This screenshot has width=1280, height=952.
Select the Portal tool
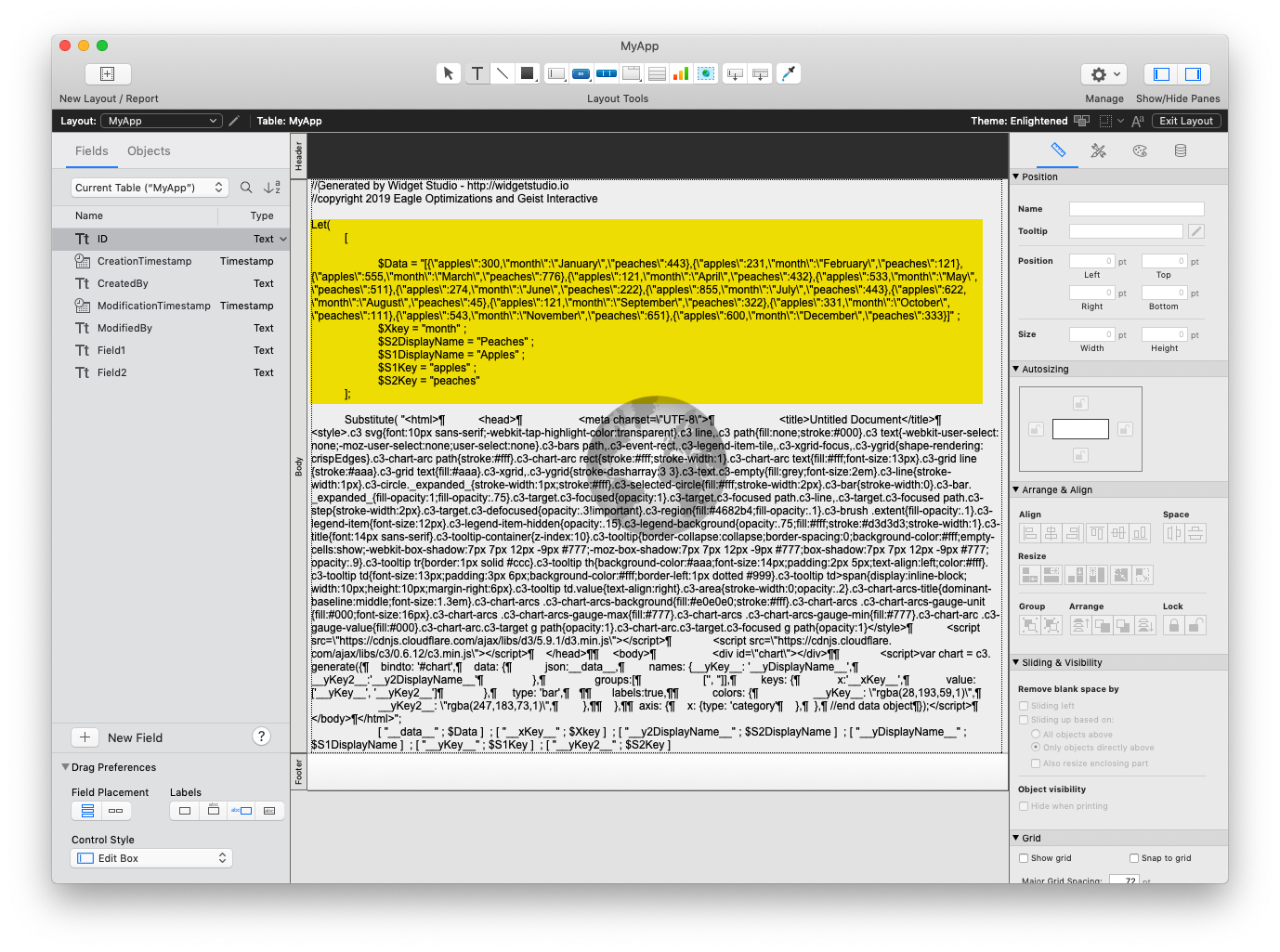(657, 73)
